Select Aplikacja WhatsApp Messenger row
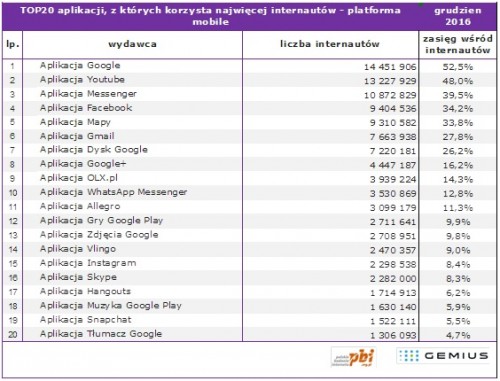Viewport: 500px width, 381px height. (249, 193)
